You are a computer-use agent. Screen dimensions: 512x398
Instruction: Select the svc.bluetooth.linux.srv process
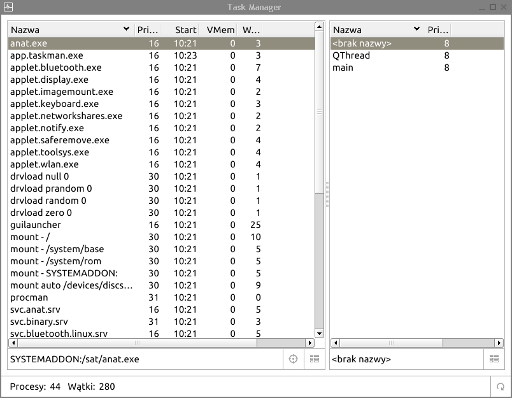tap(161, 333)
